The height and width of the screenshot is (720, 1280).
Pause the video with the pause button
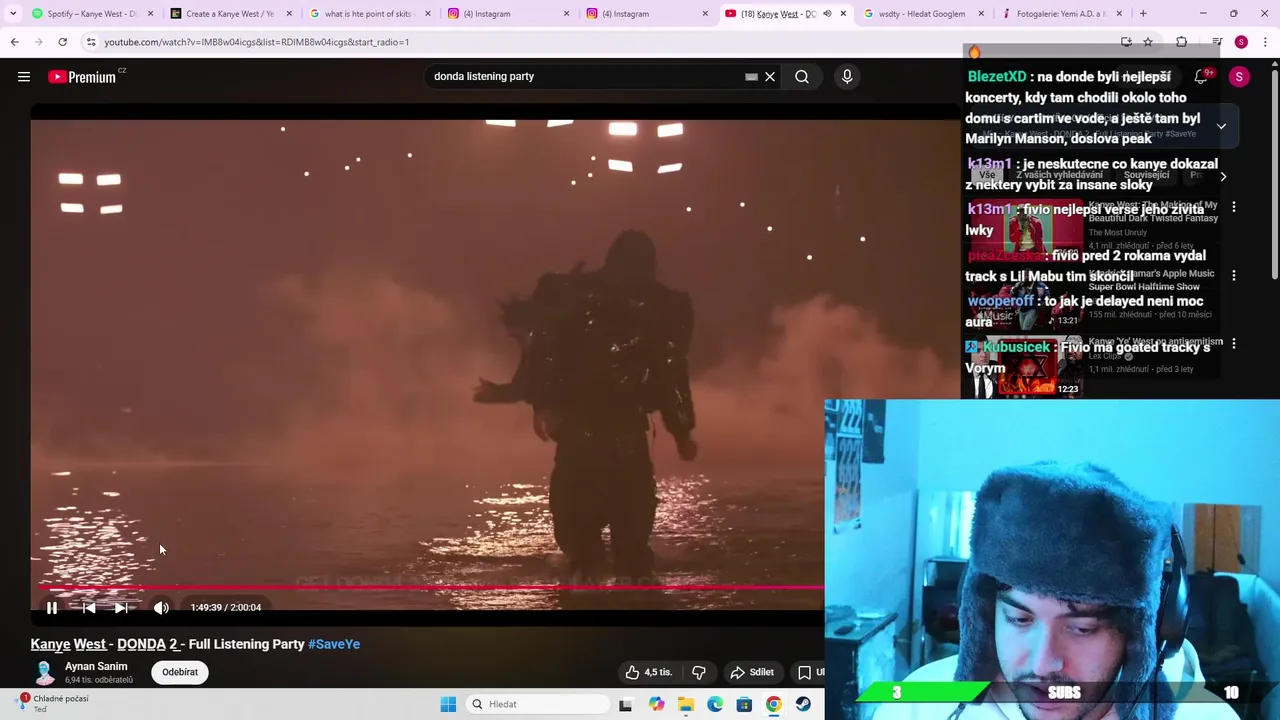click(x=52, y=607)
